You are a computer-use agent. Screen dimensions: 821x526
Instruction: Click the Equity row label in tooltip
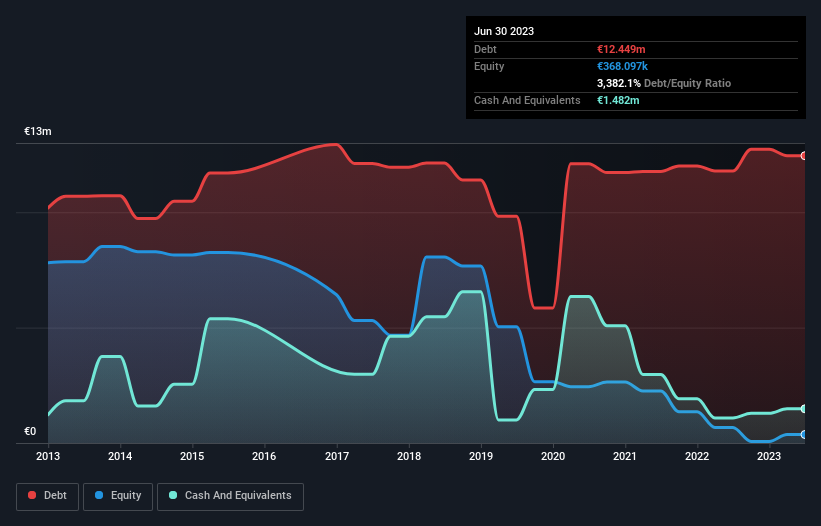(489, 66)
